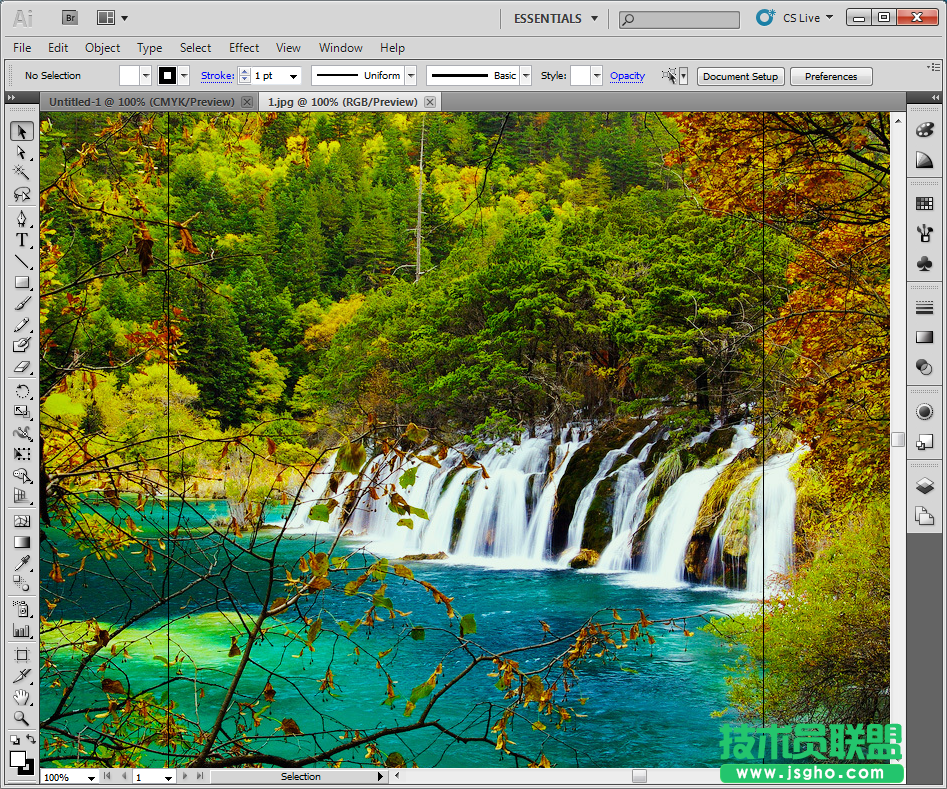Screen dimensions: 947x789
Task: Open the 100% zoom level dropdown
Action: point(91,778)
